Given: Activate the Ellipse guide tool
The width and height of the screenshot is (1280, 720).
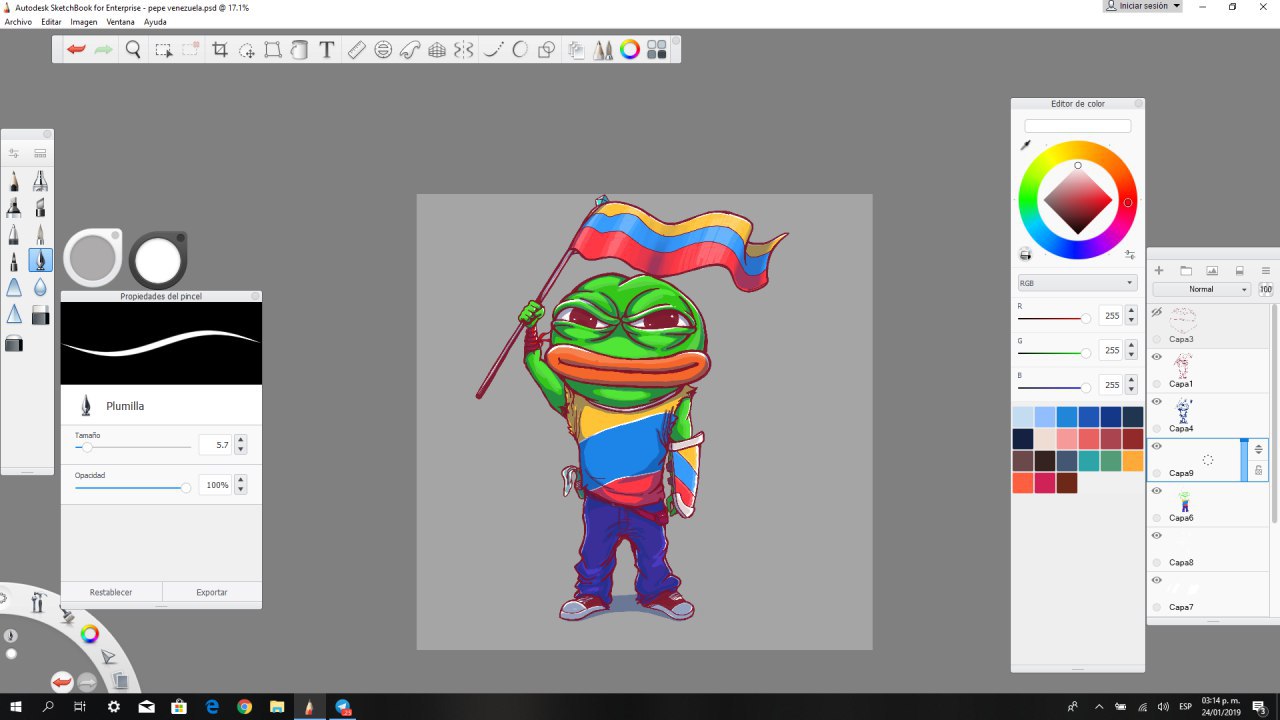Looking at the screenshot, I should pyautogui.click(x=383, y=49).
